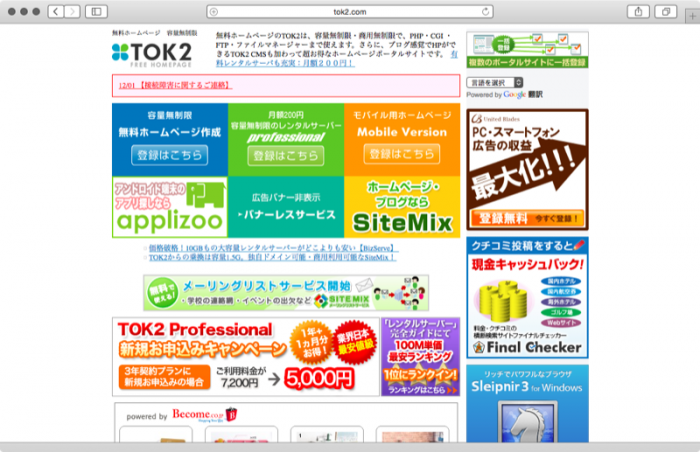
Task: Click the plus icon inside the address bar
Action: click(214, 12)
